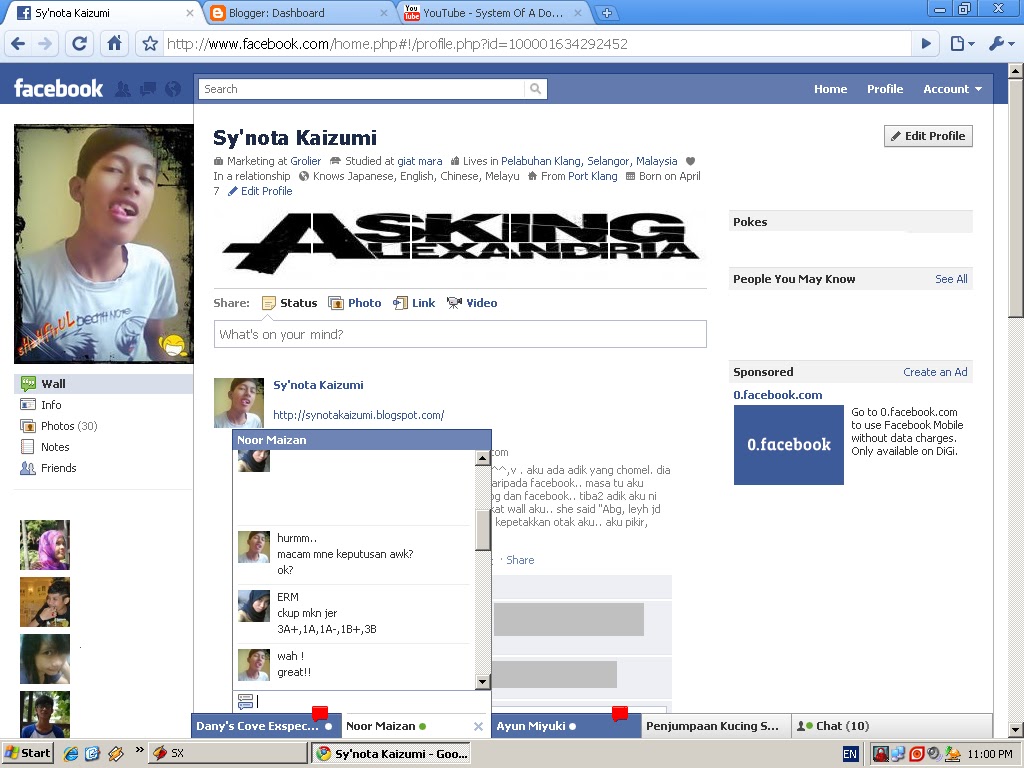Click EN language indicator in tray

849,754
